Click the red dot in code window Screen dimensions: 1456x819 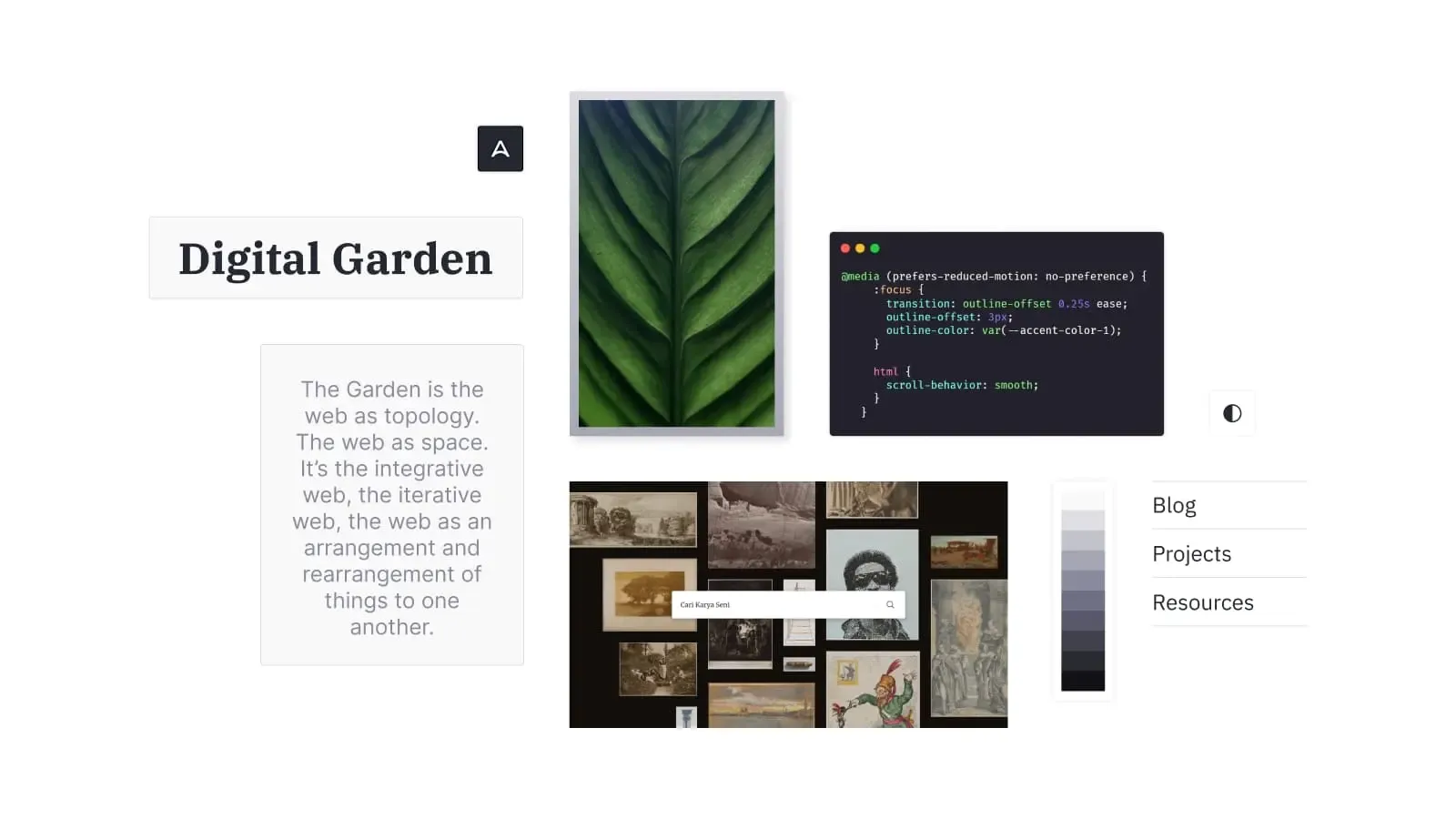[x=845, y=248]
